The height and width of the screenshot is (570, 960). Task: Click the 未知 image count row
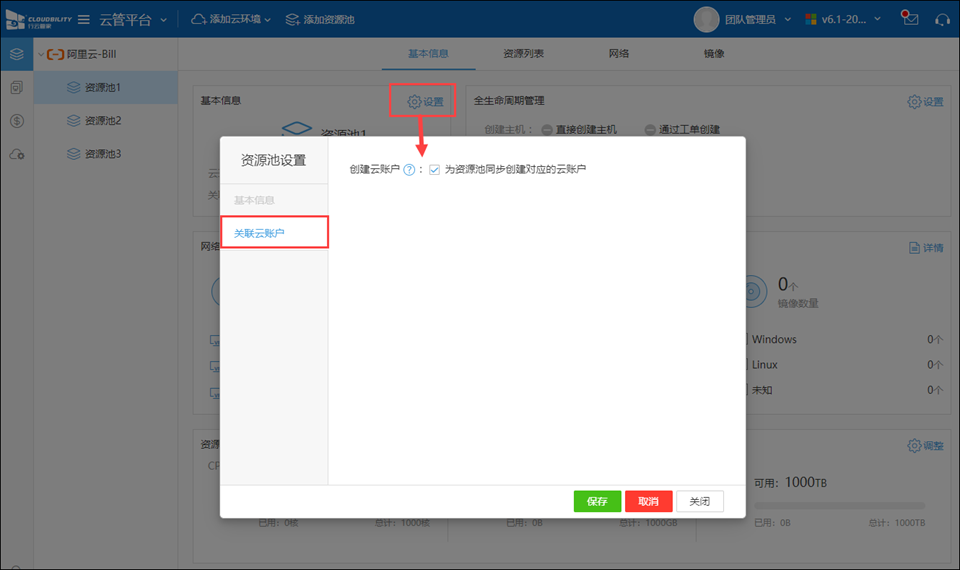click(x=847, y=390)
